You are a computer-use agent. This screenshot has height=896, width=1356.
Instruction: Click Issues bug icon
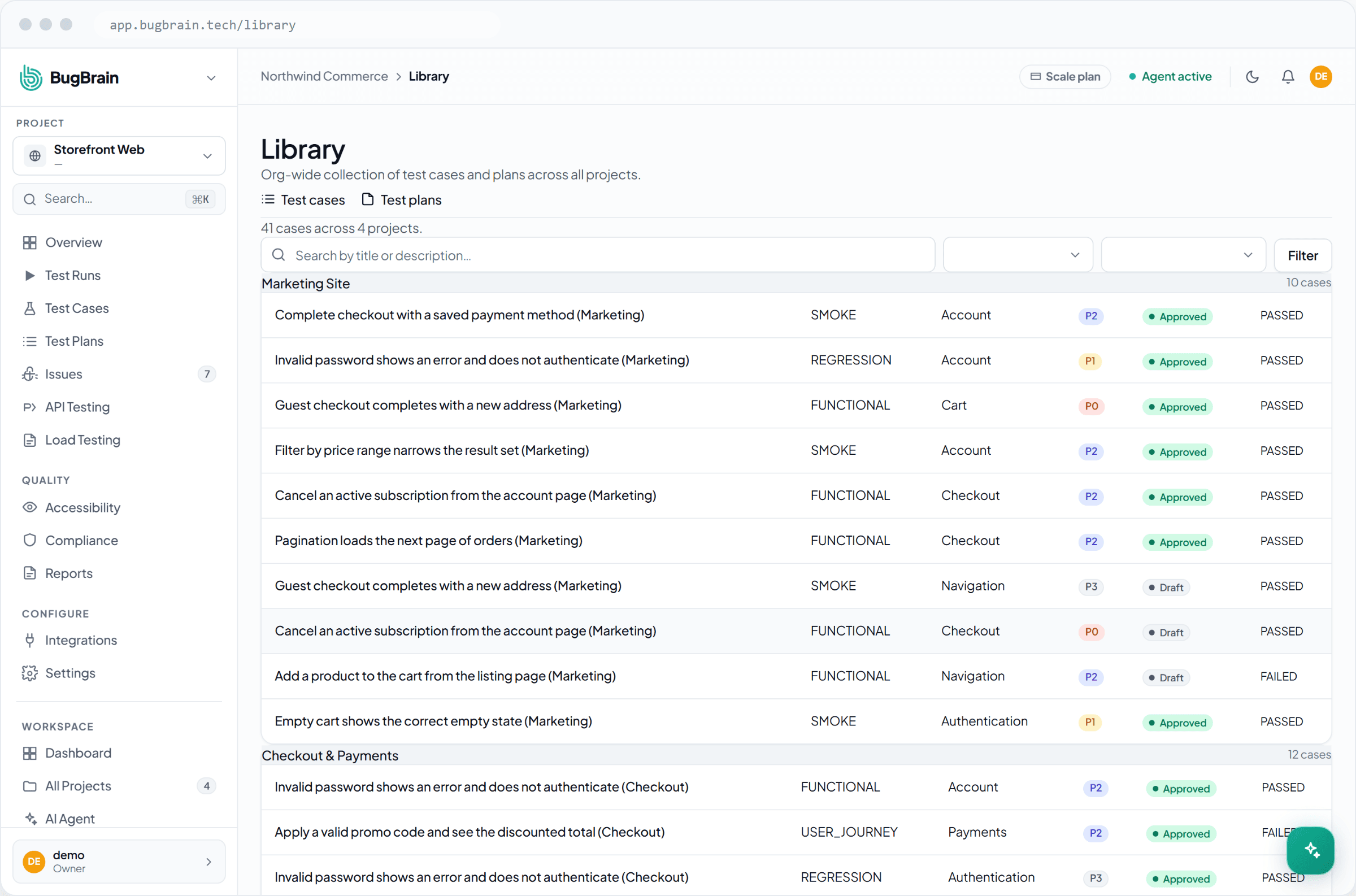point(30,375)
